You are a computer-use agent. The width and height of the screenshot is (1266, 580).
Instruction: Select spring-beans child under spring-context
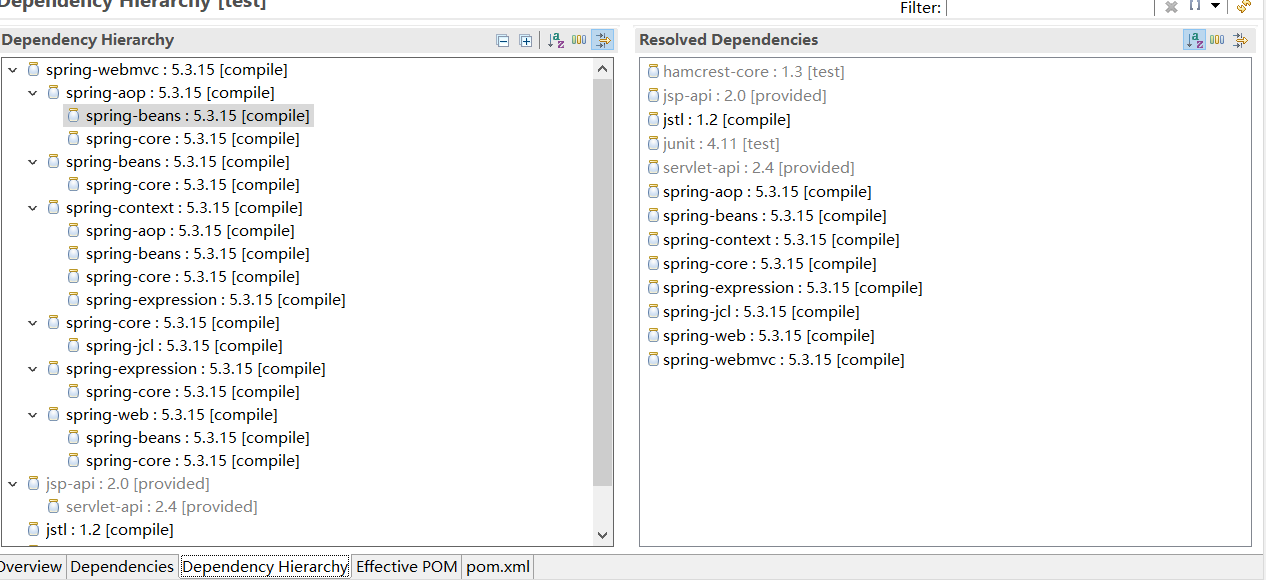tap(198, 254)
